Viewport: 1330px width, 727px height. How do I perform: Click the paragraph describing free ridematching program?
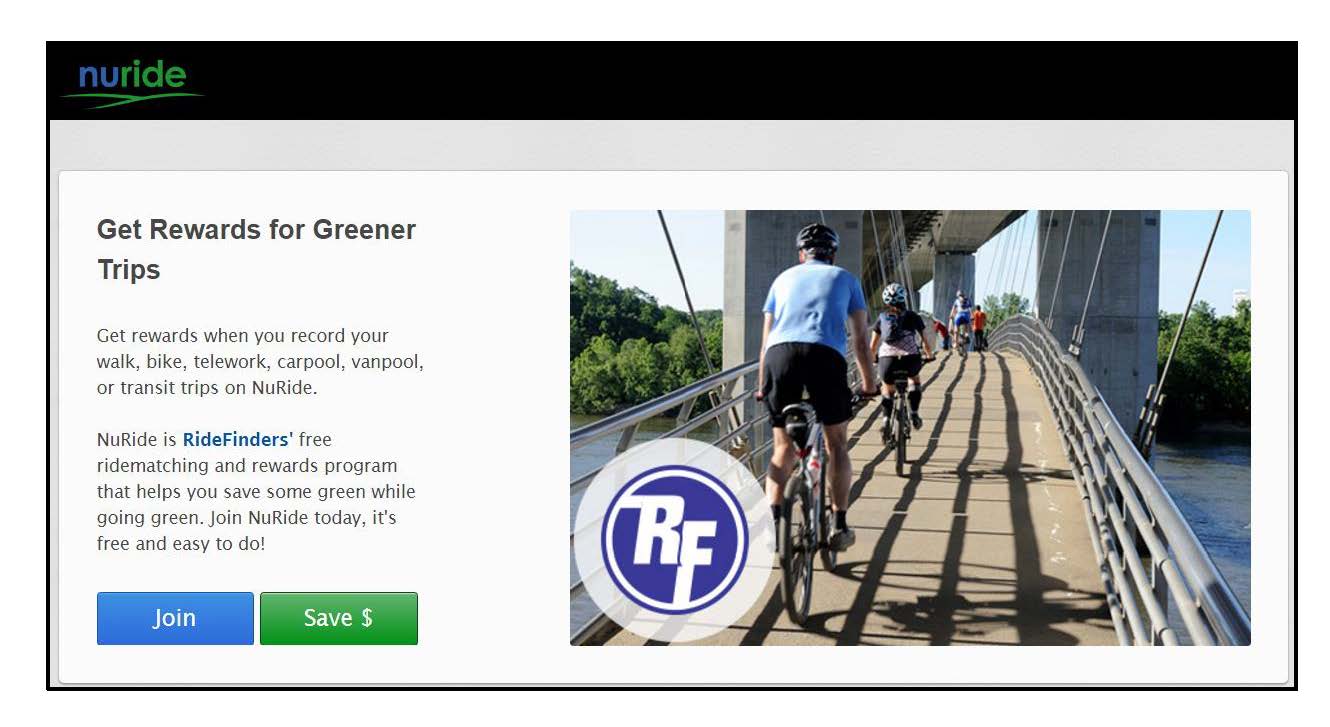pyautogui.click(x=257, y=491)
